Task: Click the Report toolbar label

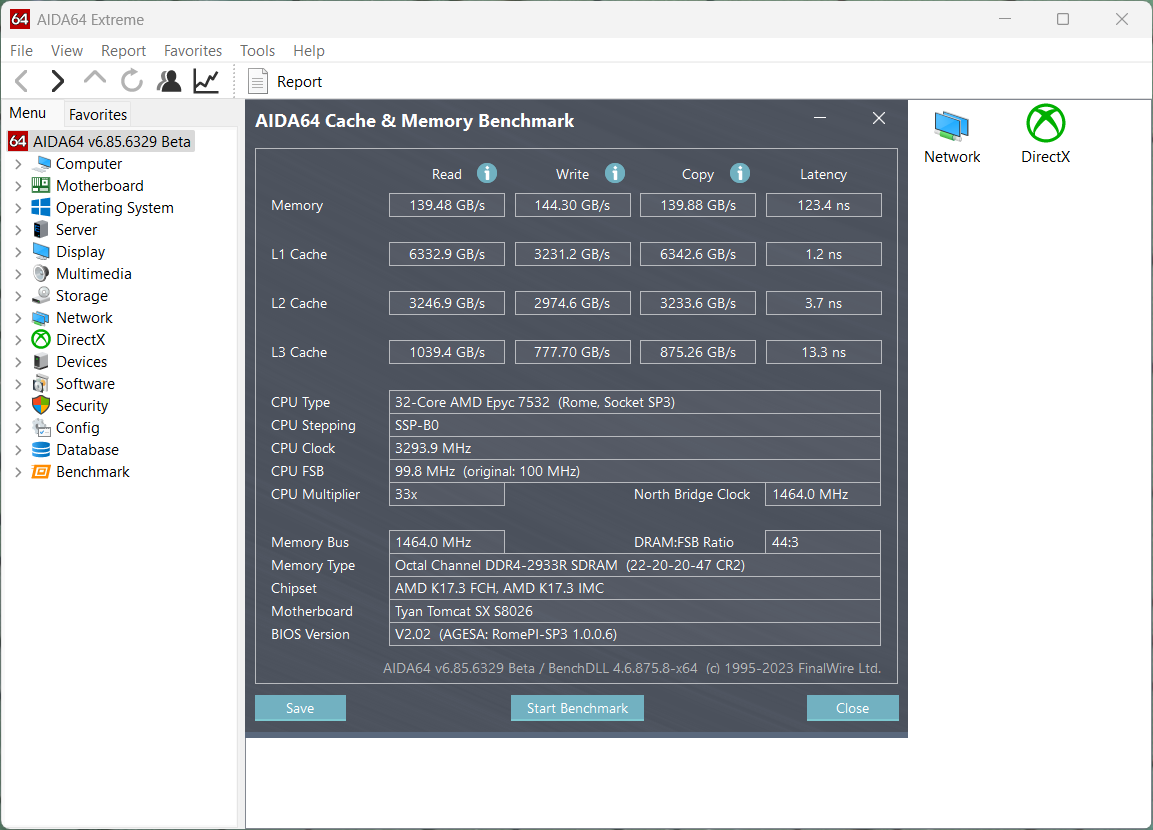Action: pos(299,82)
